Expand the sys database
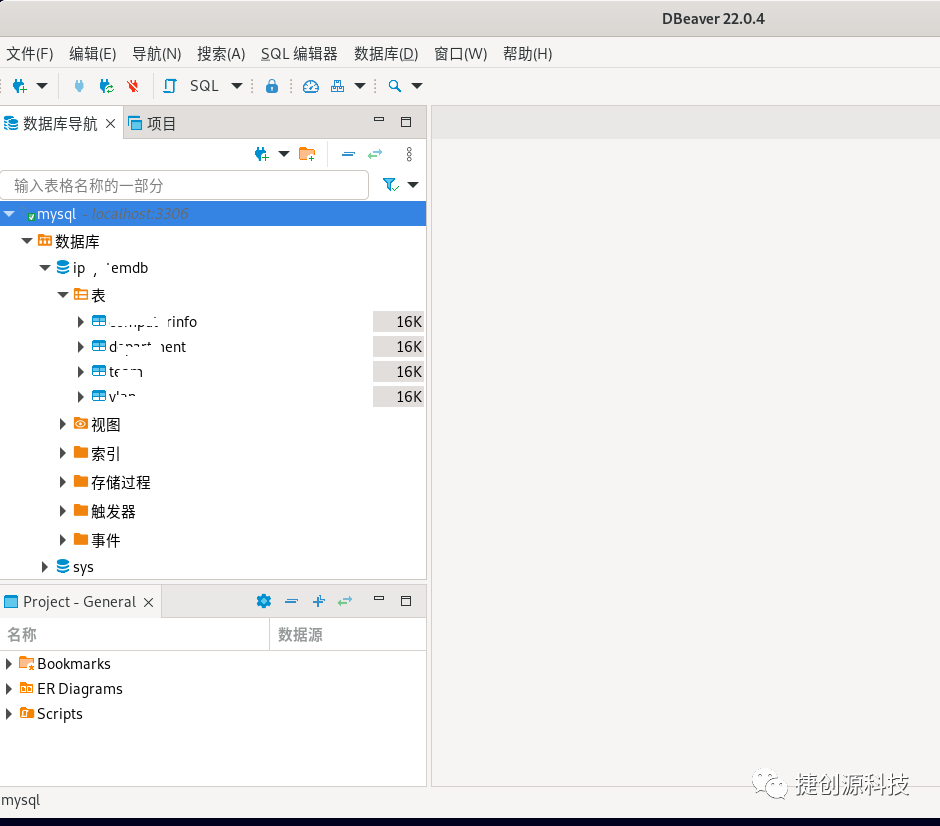 [x=44, y=567]
